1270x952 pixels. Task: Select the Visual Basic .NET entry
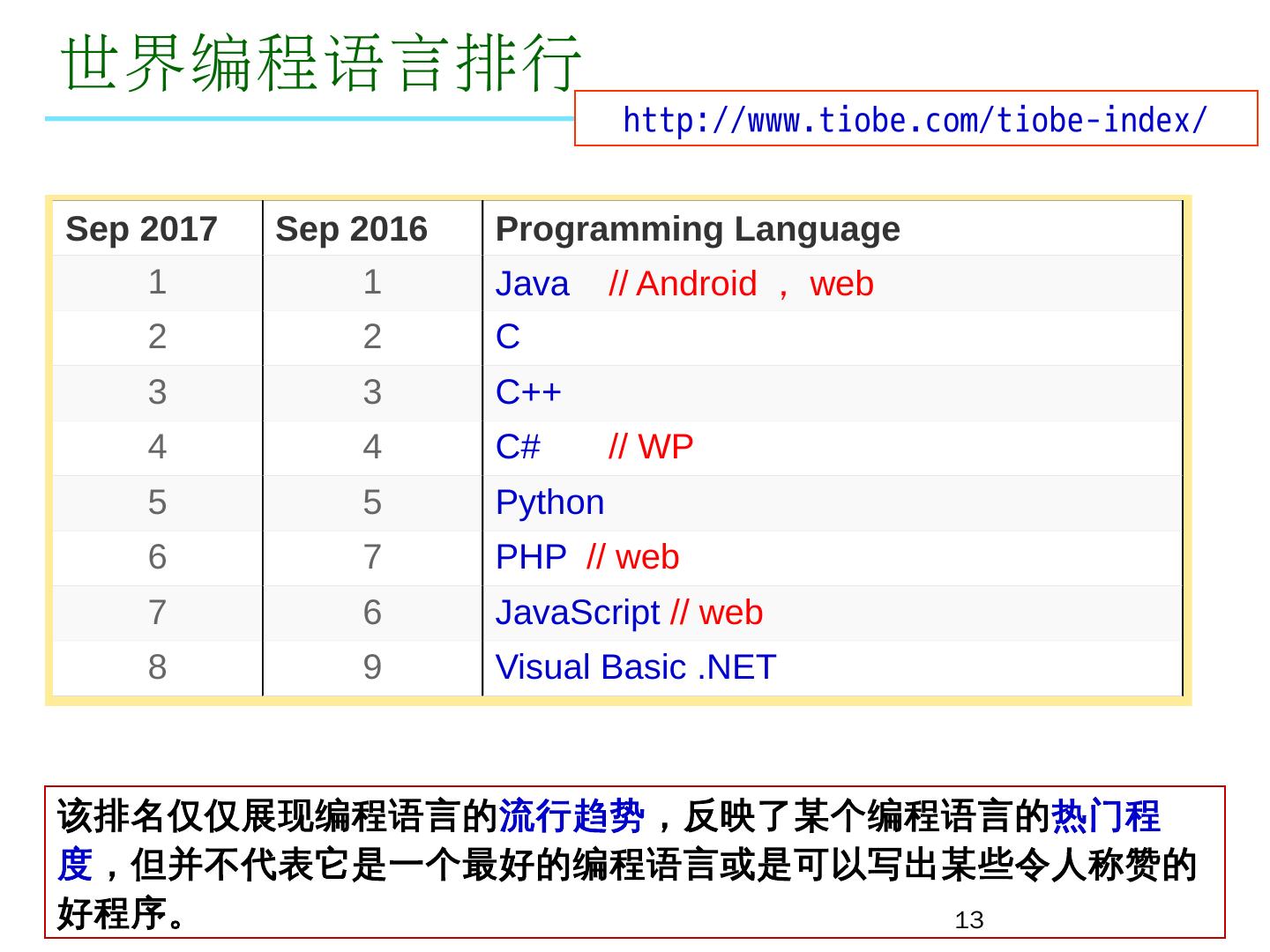point(635,667)
